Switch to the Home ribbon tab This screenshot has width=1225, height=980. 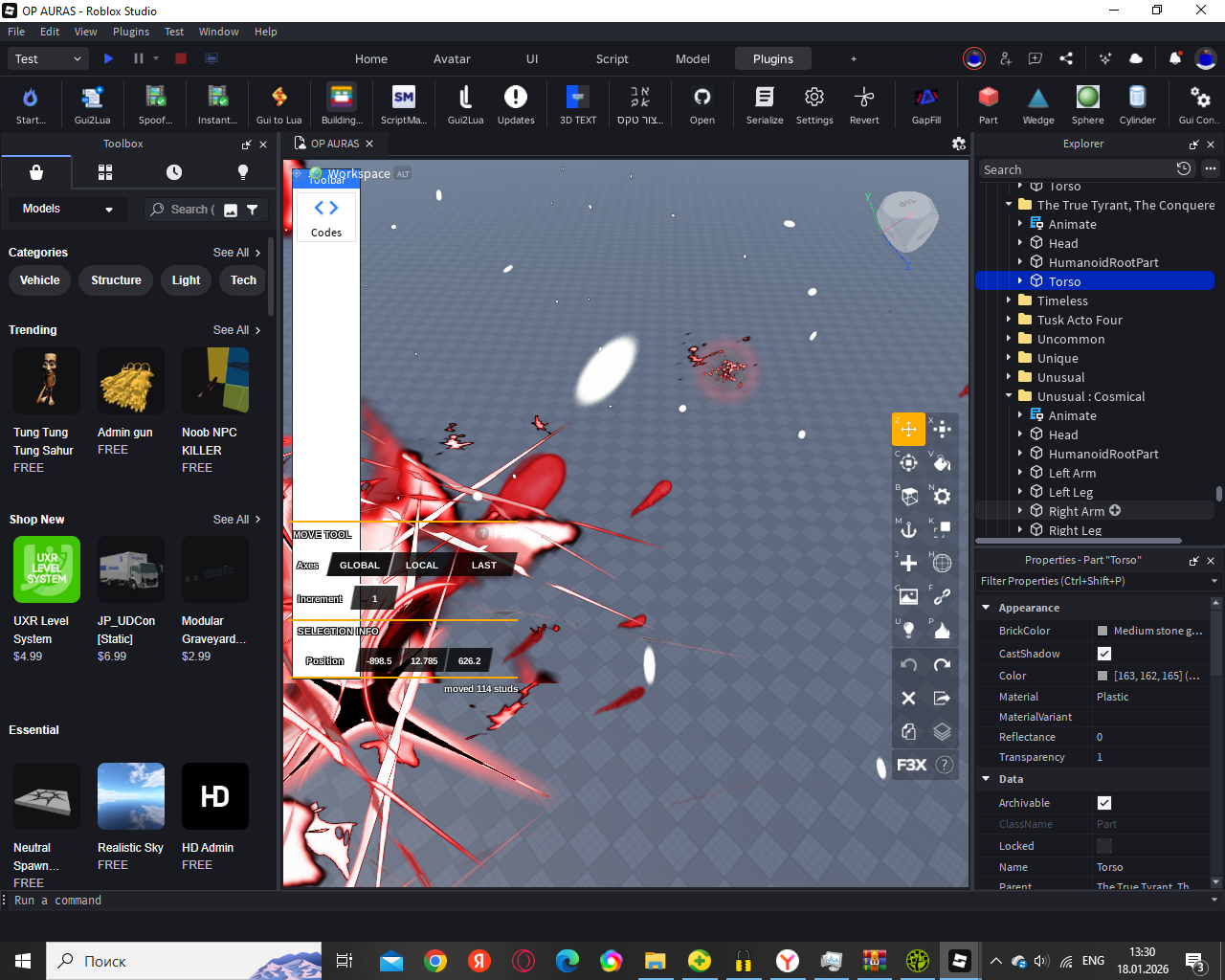pyautogui.click(x=371, y=58)
